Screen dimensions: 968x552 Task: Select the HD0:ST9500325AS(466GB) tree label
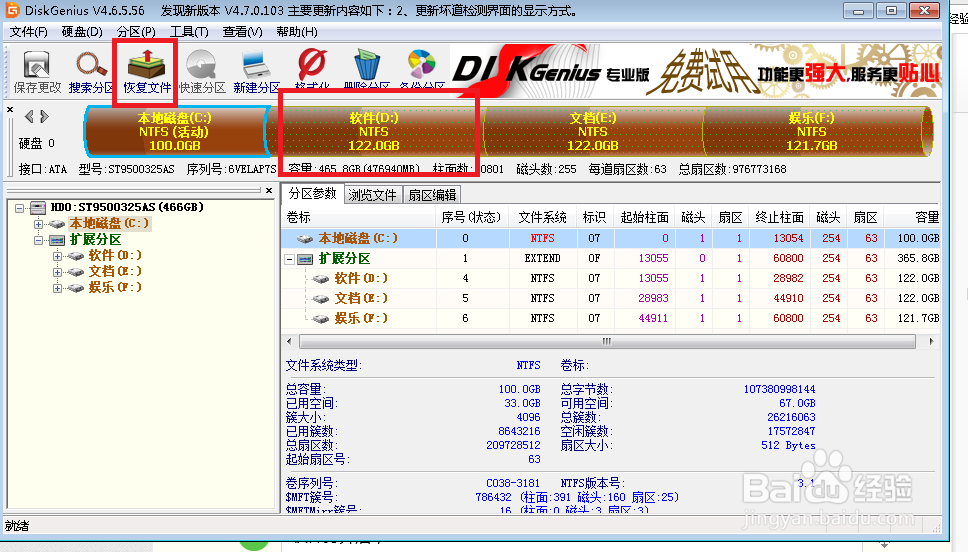127,207
